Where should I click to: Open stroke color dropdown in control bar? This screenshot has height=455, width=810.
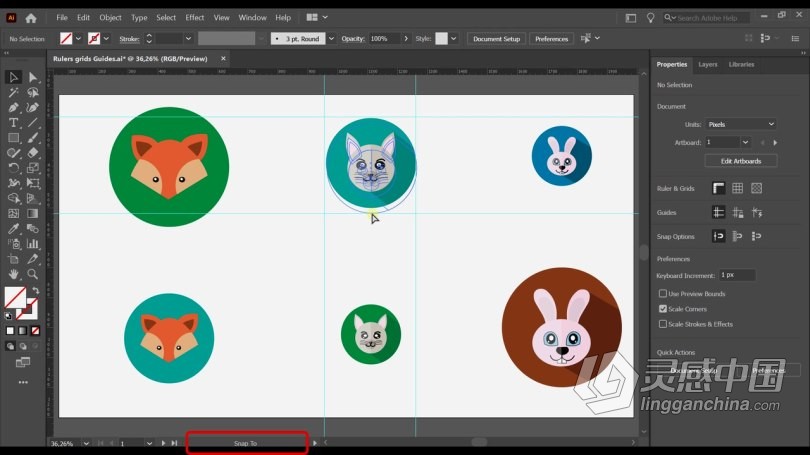pos(106,39)
